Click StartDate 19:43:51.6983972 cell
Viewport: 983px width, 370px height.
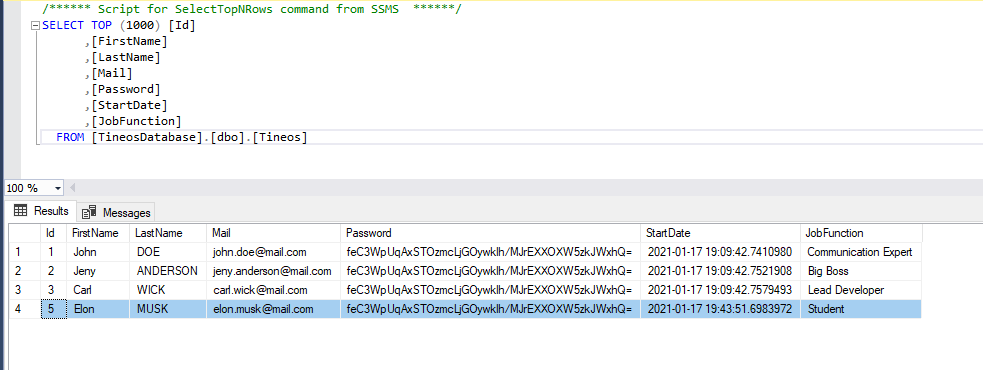pos(721,309)
